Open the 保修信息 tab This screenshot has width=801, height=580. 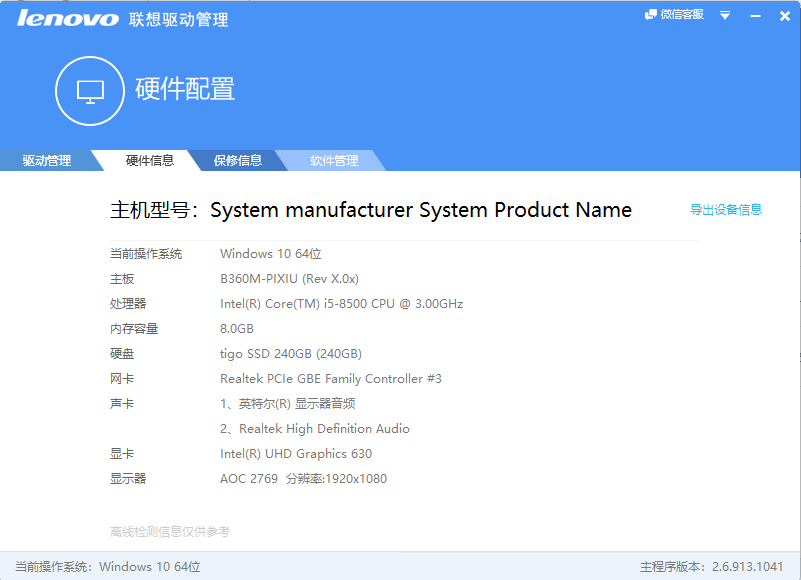pos(238,160)
